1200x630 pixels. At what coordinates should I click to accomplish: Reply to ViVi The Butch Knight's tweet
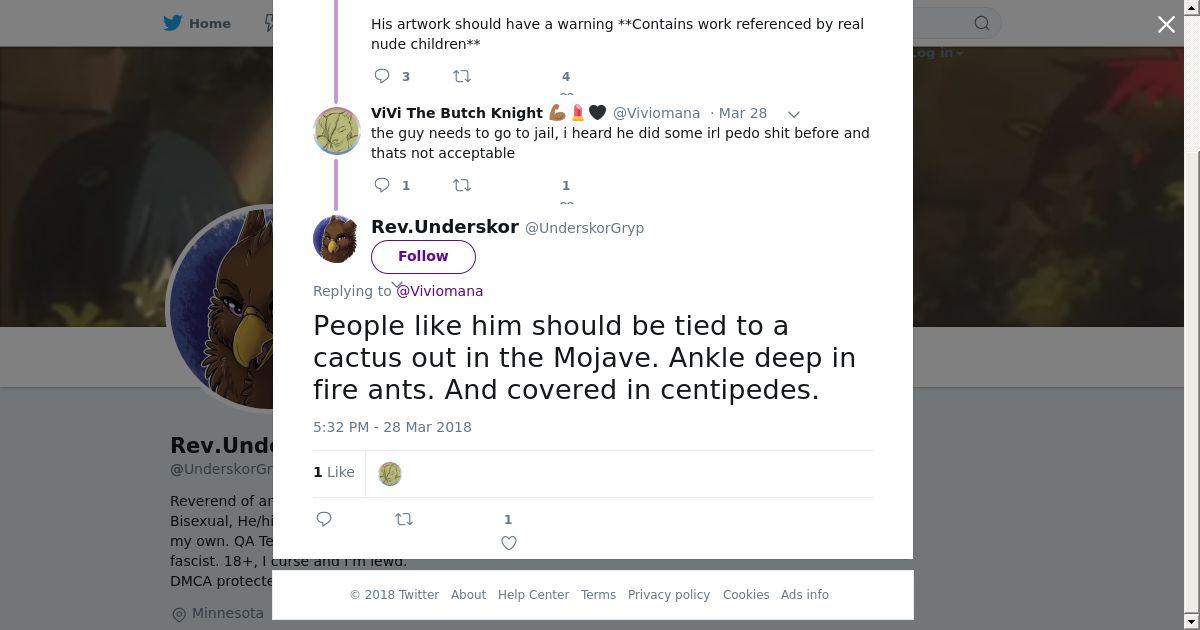coord(382,185)
